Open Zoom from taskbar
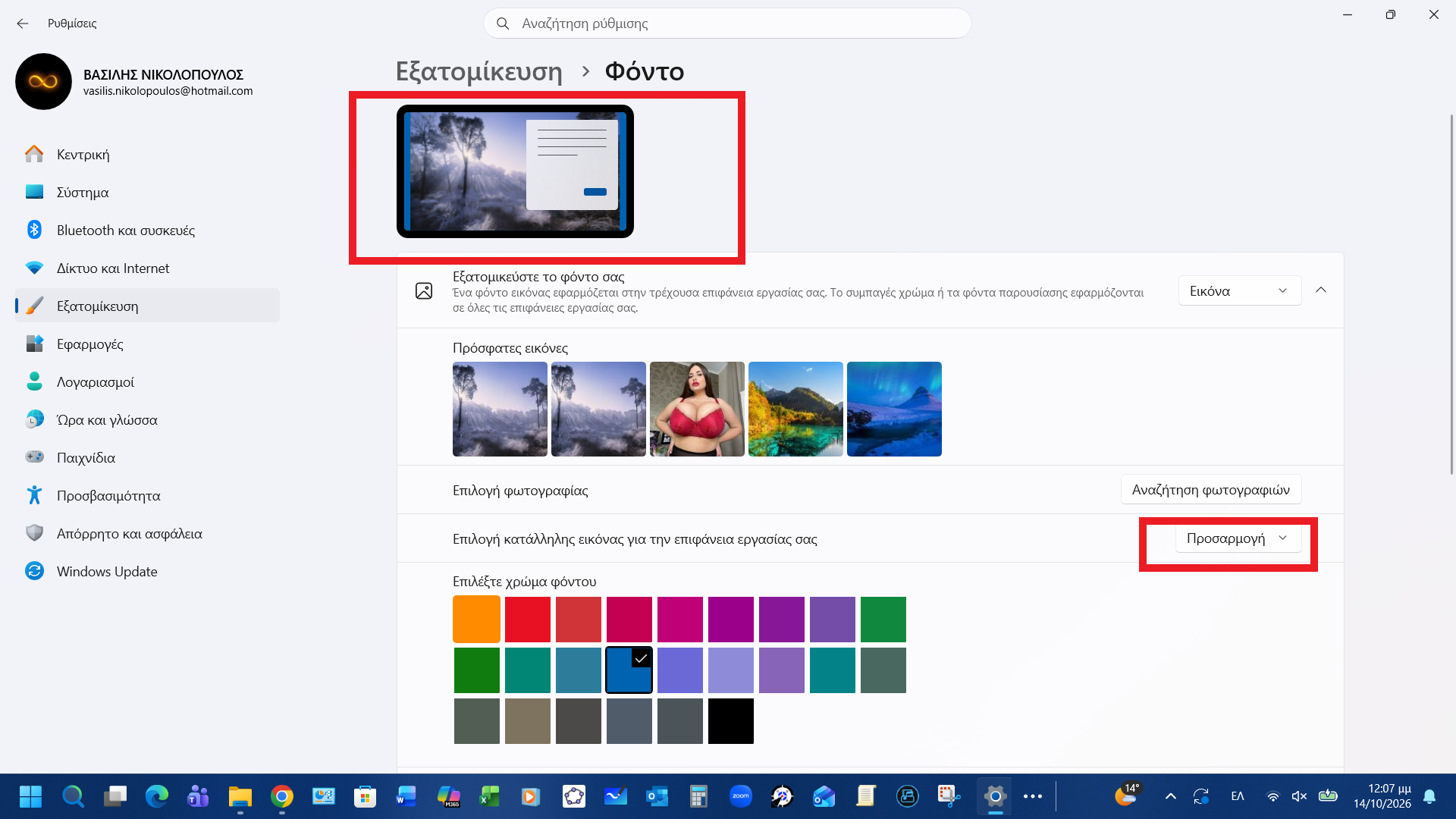 tap(740, 796)
